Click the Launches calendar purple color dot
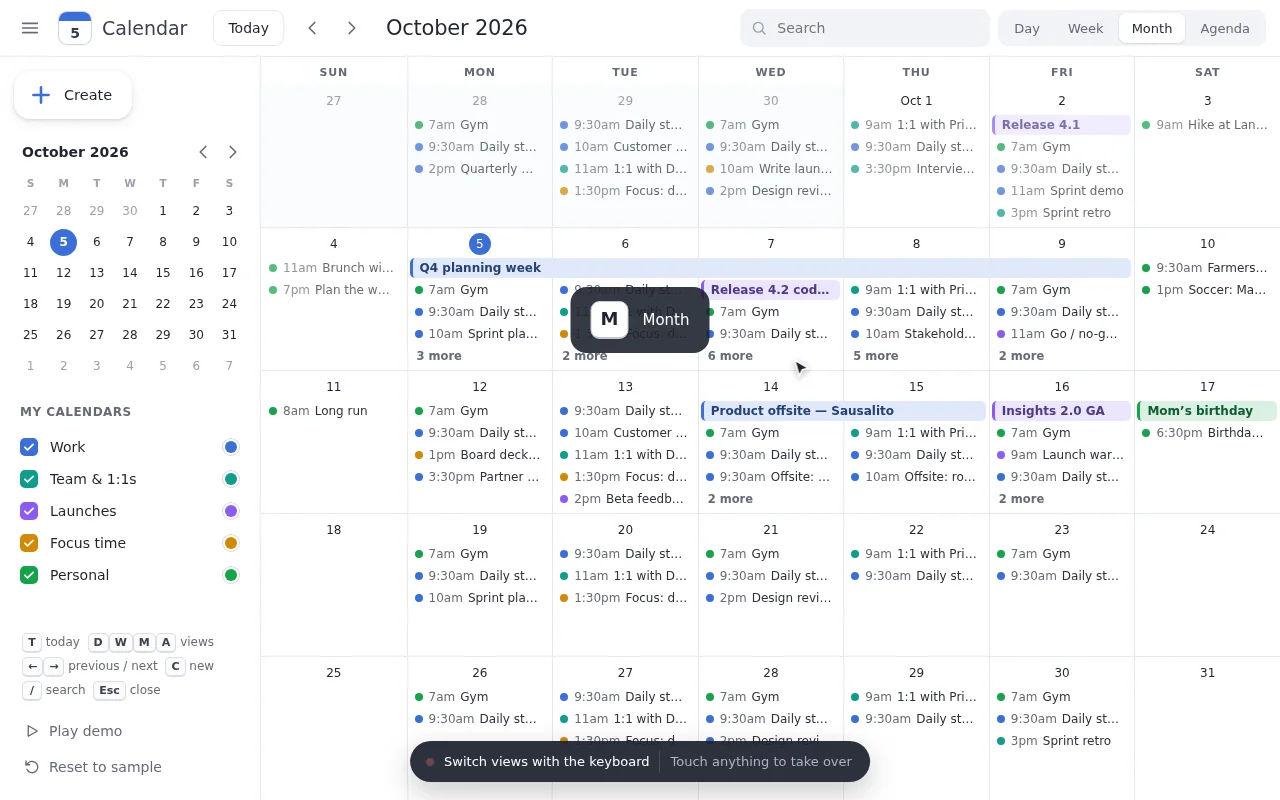Image resolution: width=1280 pixels, height=800 pixels. (231, 511)
